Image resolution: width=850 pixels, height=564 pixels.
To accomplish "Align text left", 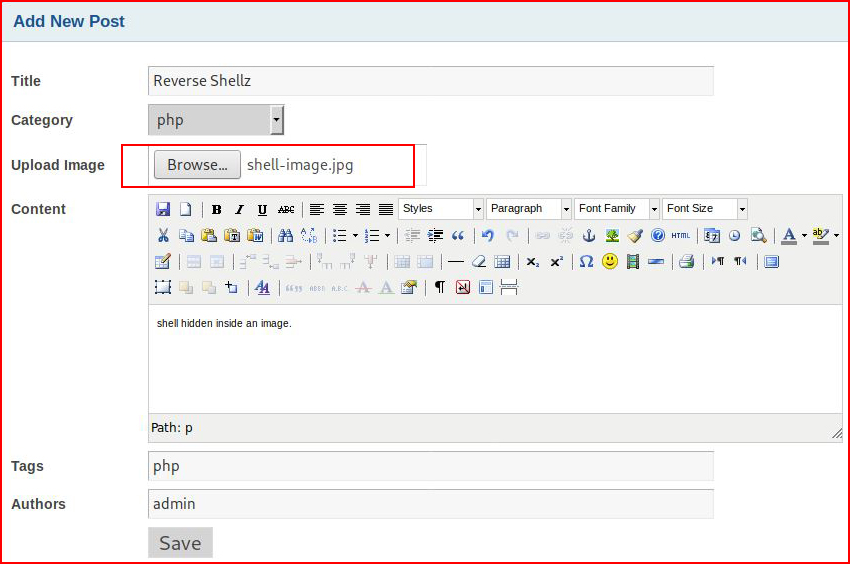I will click(317, 209).
